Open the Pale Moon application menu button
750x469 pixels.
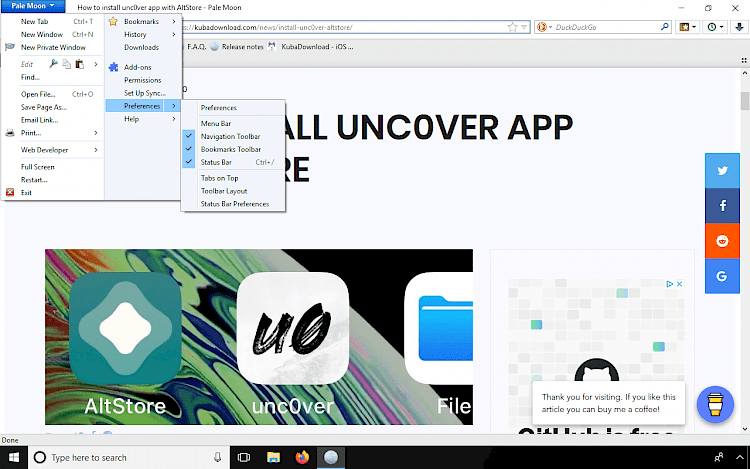pyautogui.click(x=33, y=6)
